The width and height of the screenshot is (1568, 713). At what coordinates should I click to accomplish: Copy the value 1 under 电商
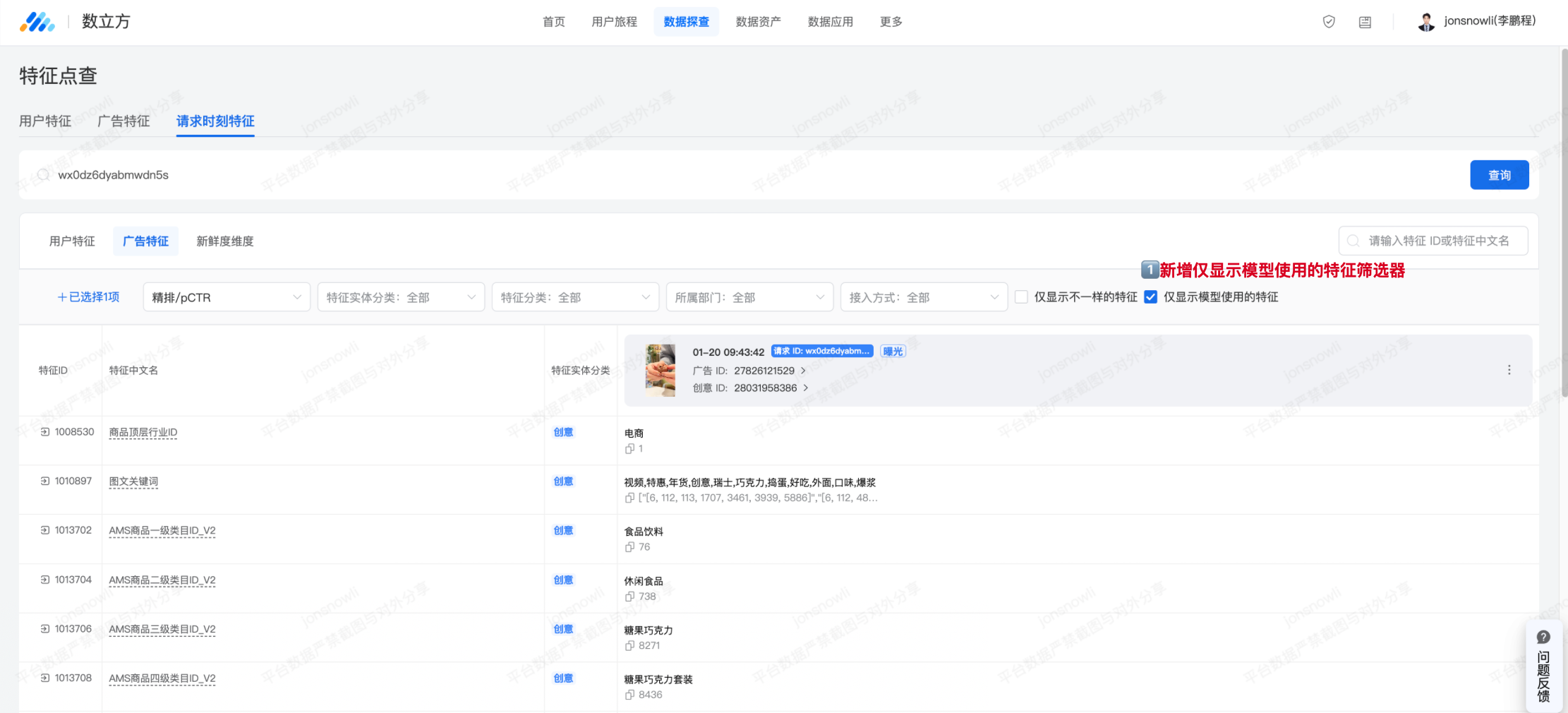(629, 448)
